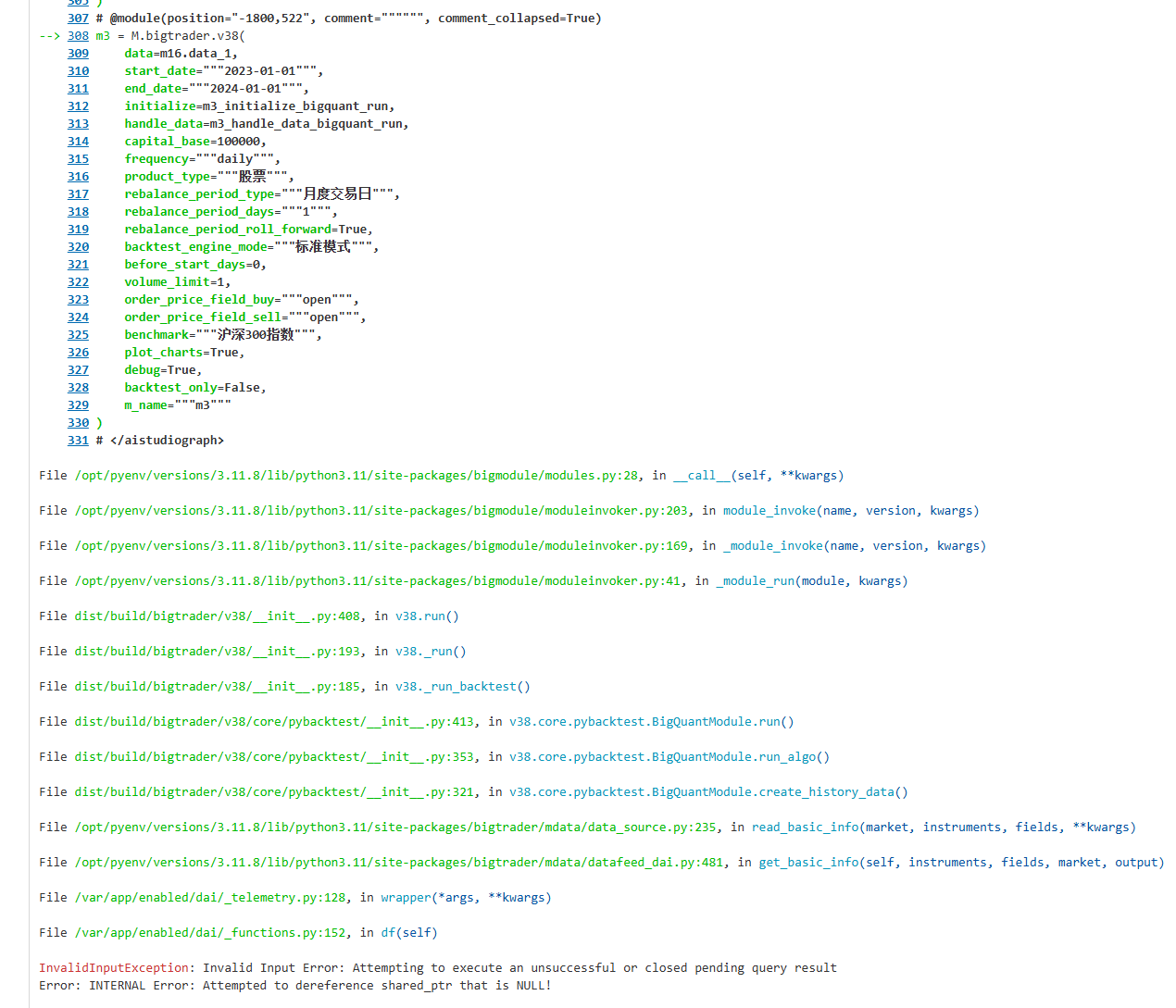Screen dimensions: 1176x1008
Task: Open modules.py:28 file path link
Action: [357, 476]
